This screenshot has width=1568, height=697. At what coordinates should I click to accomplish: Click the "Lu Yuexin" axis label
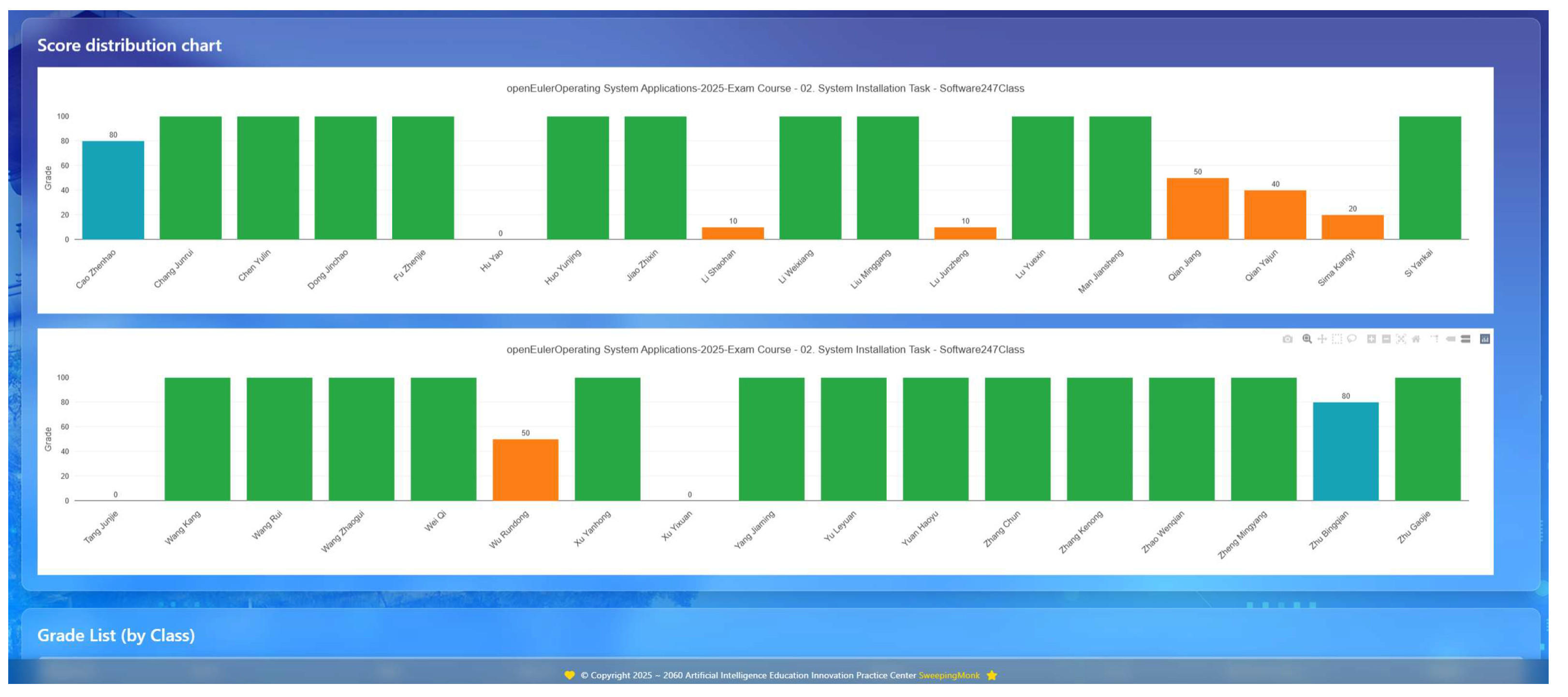click(x=1030, y=264)
